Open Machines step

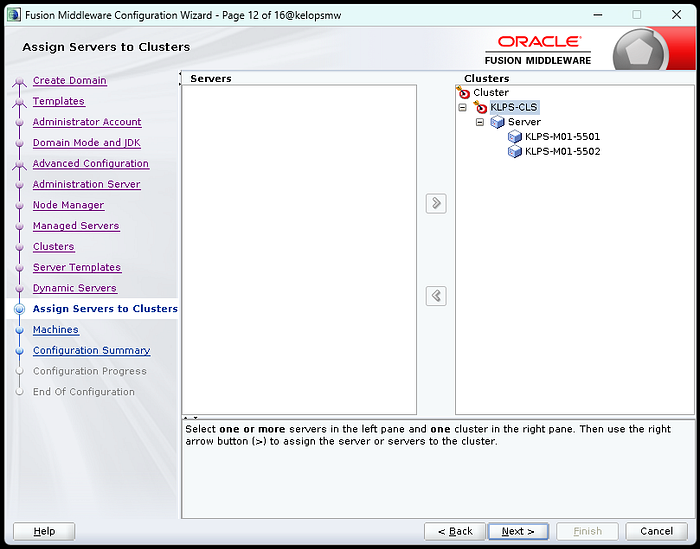[x=56, y=329]
